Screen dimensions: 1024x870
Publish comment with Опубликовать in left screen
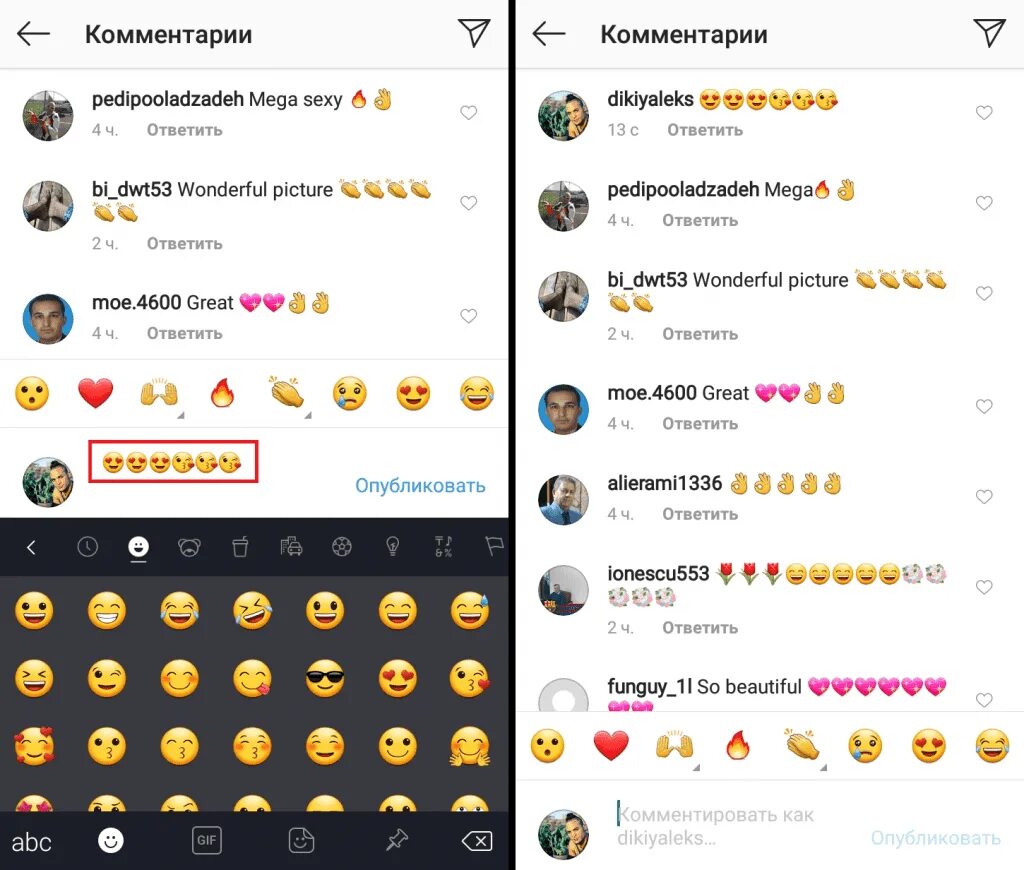[420, 485]
